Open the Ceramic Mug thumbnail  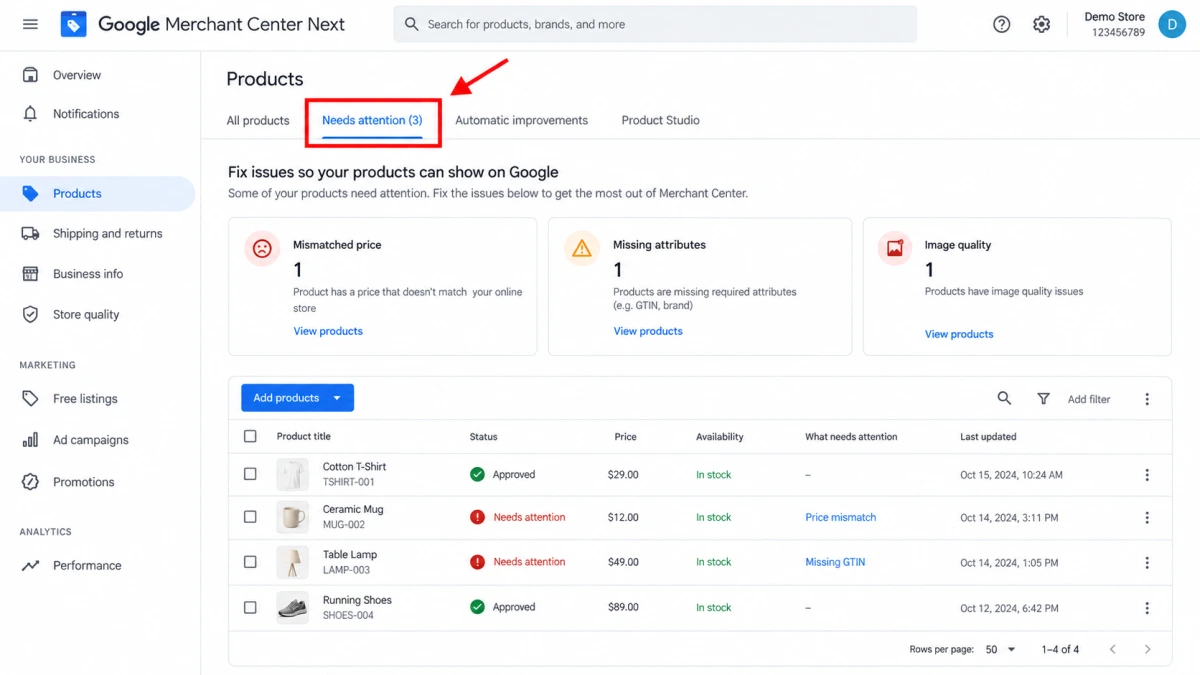(293, 517)
